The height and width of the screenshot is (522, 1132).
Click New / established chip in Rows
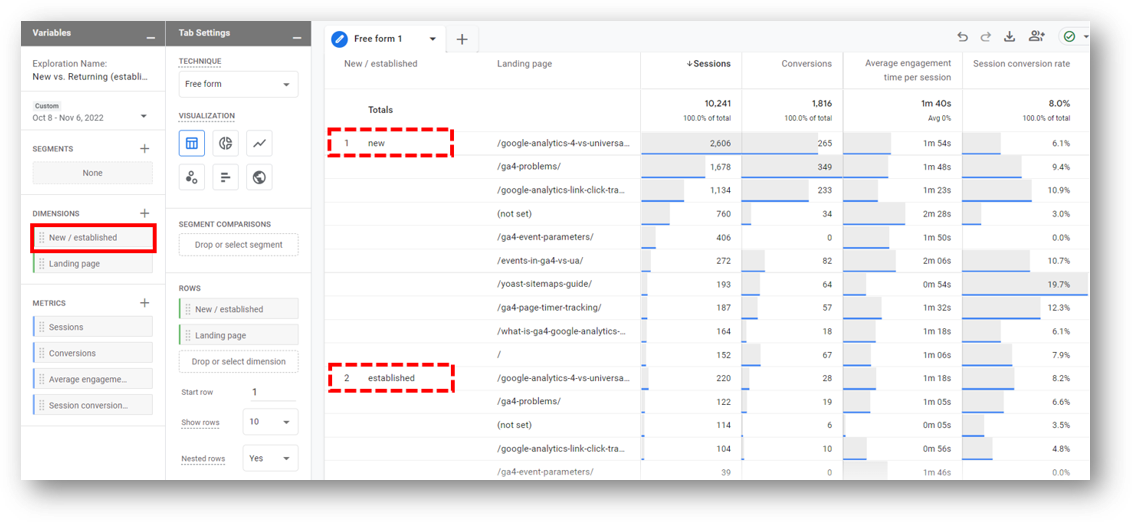(x=238, y=309)
